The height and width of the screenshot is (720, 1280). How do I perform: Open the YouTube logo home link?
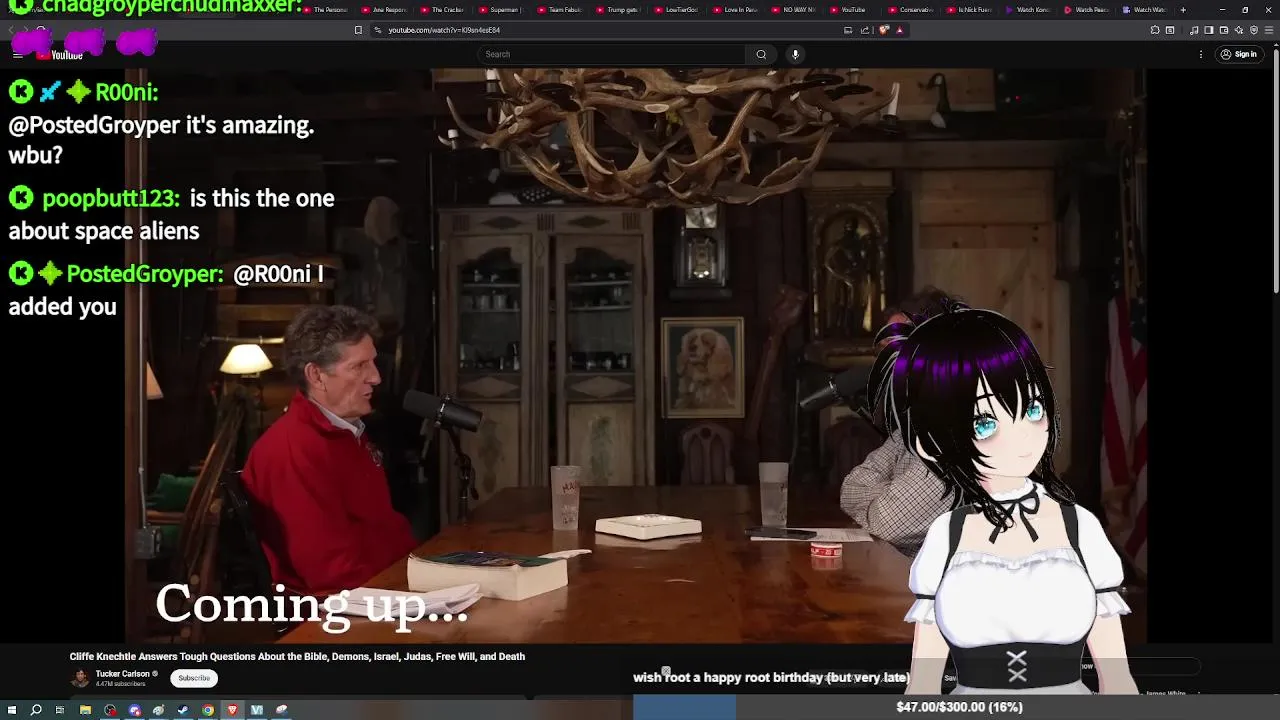[60, 54]
